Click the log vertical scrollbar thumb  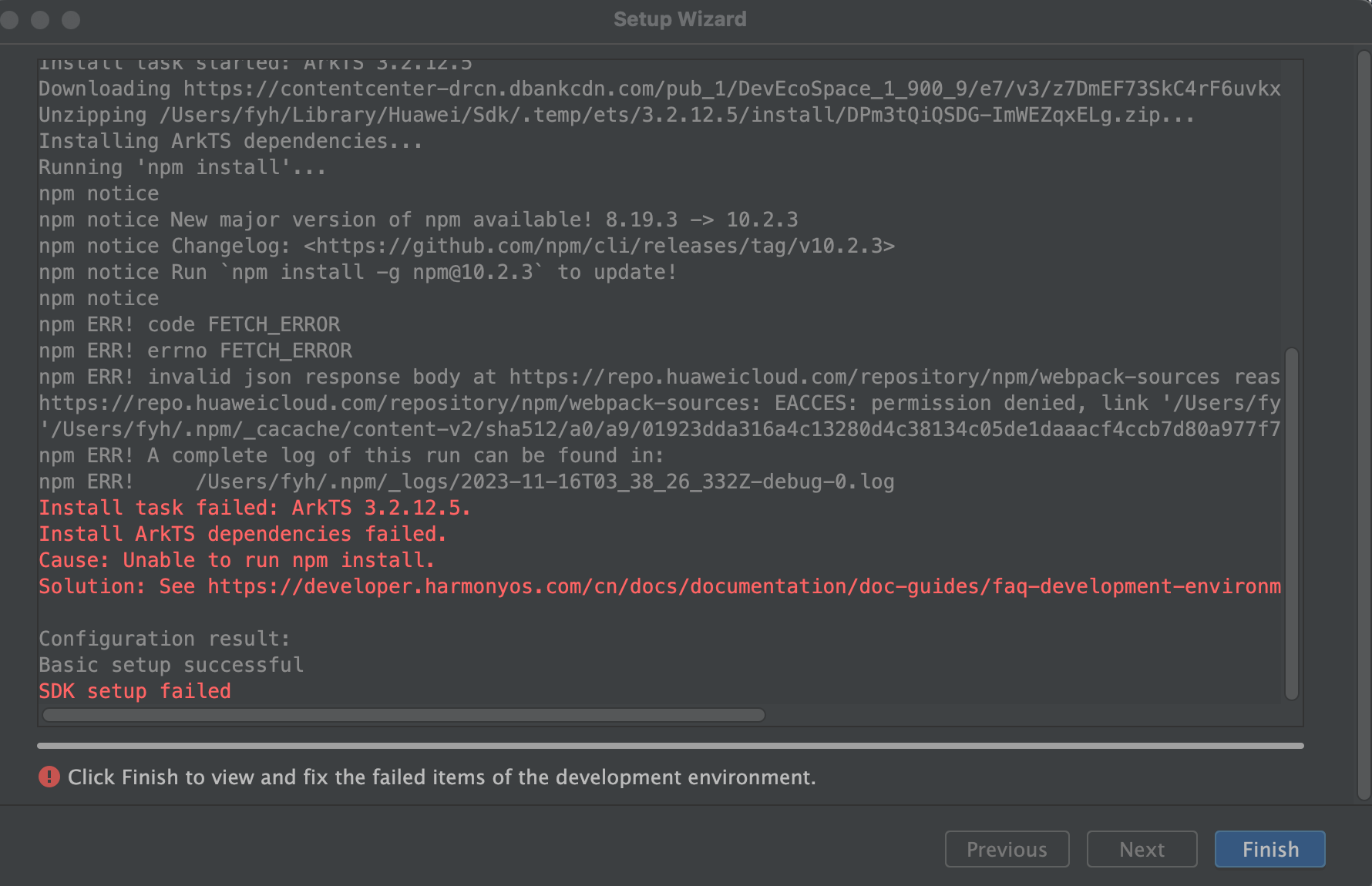click(1292, 524)
